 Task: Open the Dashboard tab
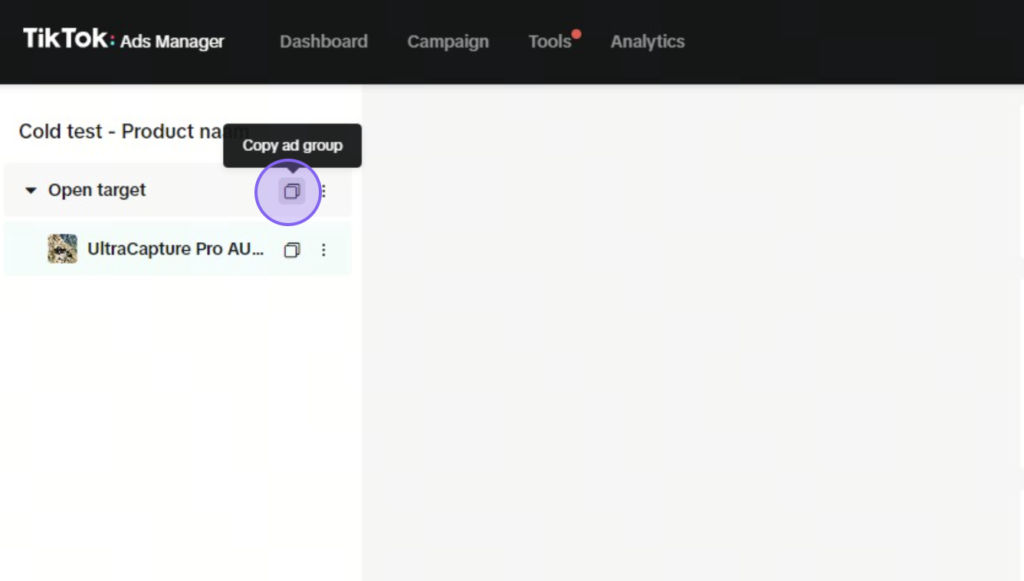pos(324,42)
